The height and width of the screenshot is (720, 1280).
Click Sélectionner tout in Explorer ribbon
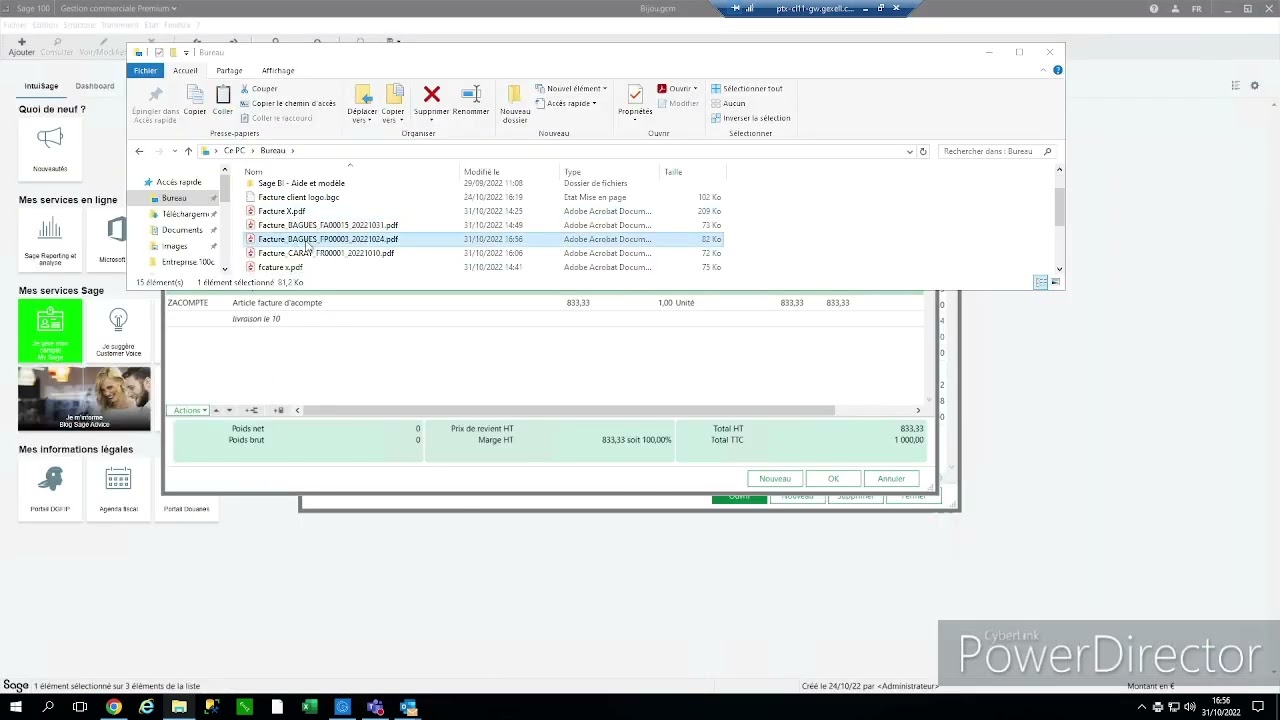pyautogui.click(x=747, y=89)
